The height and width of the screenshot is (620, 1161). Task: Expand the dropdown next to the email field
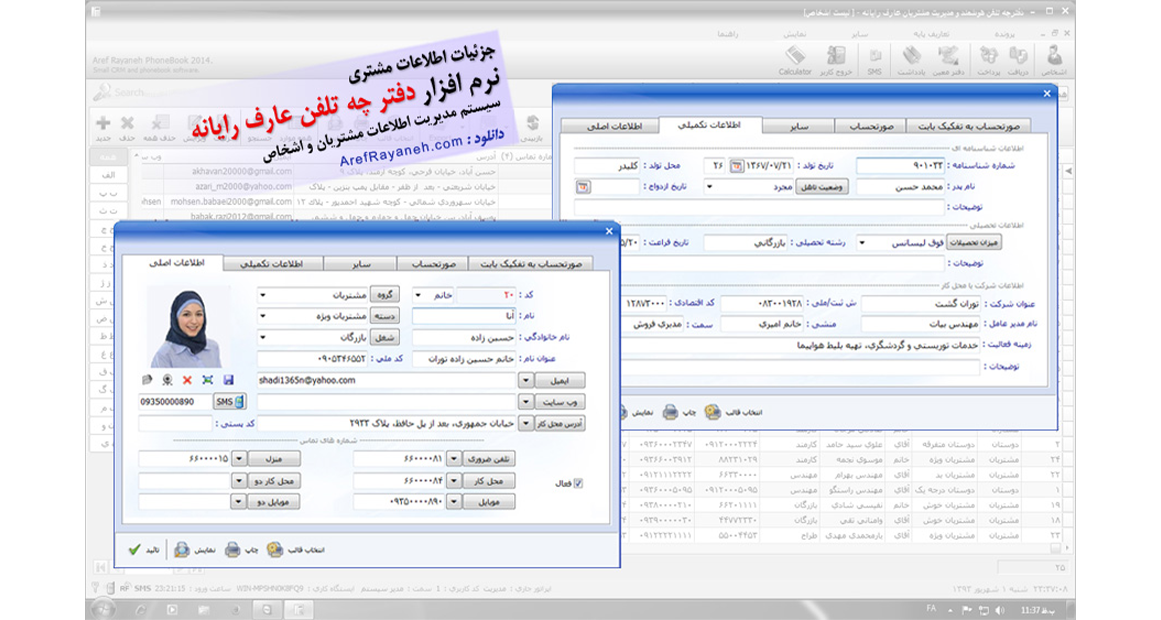[525, 379]
